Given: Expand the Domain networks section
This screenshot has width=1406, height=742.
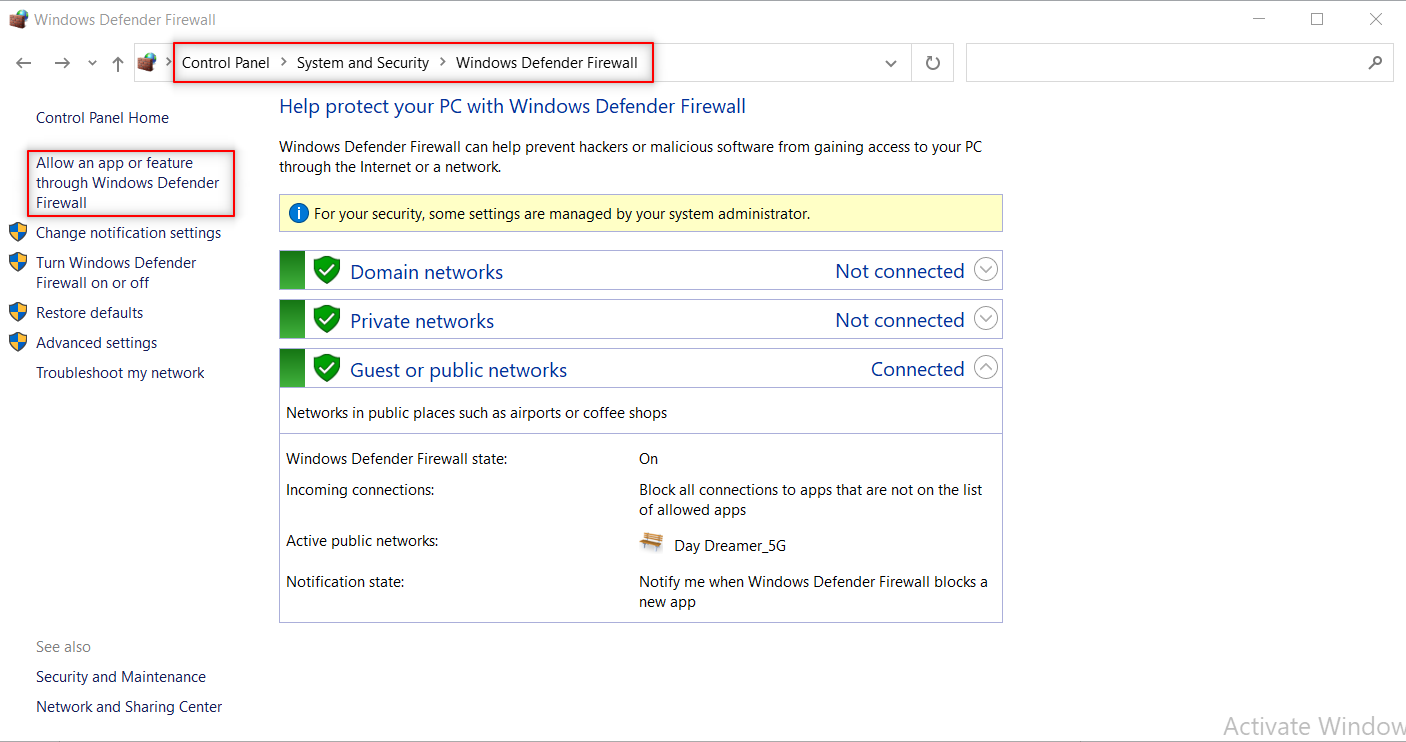Looking at the screenshot, I should [x=986, y=270].
